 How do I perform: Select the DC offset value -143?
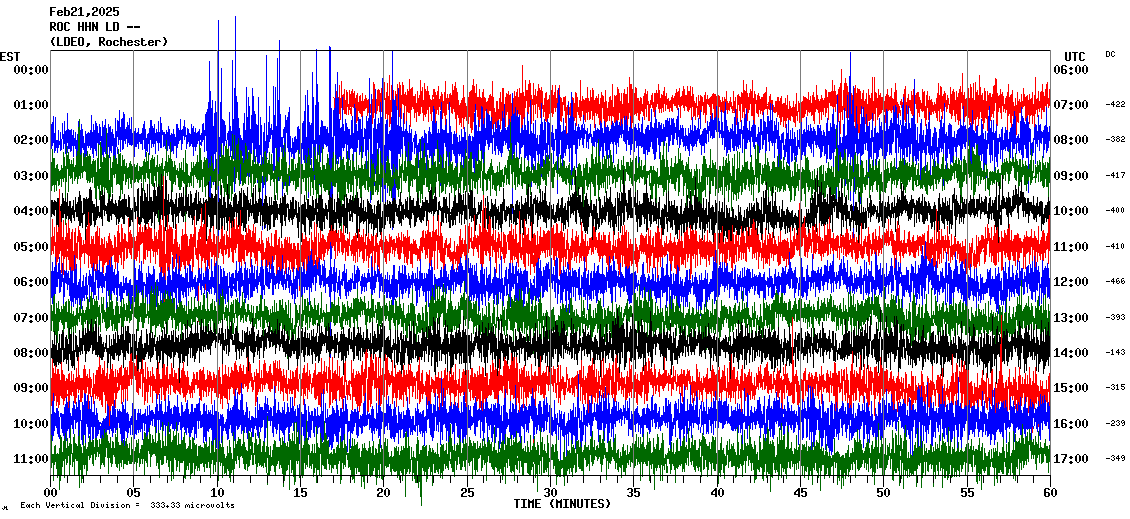(x=1115, y=353)
